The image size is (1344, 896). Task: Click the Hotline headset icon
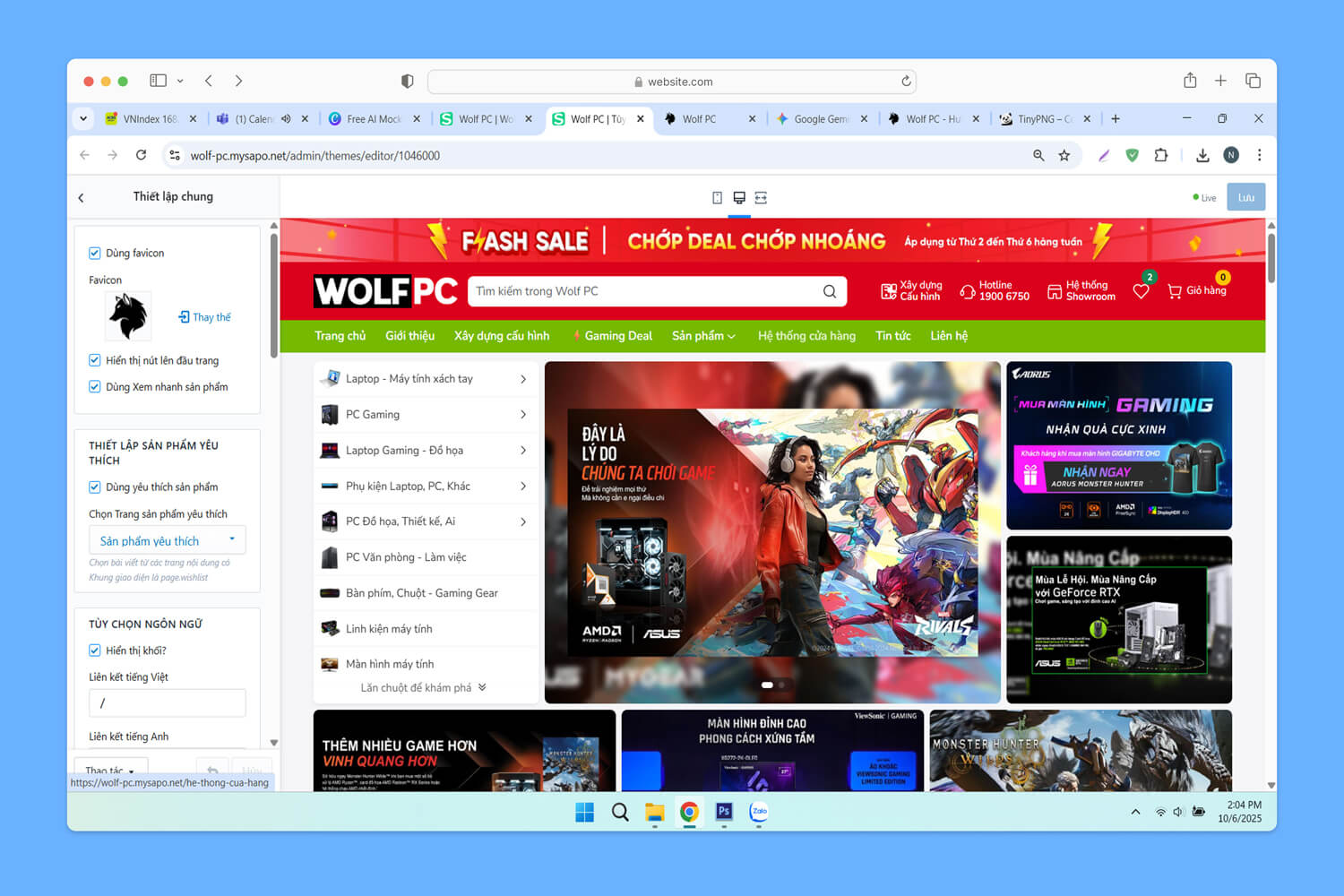pyautogui.click(x=968, y=291)
